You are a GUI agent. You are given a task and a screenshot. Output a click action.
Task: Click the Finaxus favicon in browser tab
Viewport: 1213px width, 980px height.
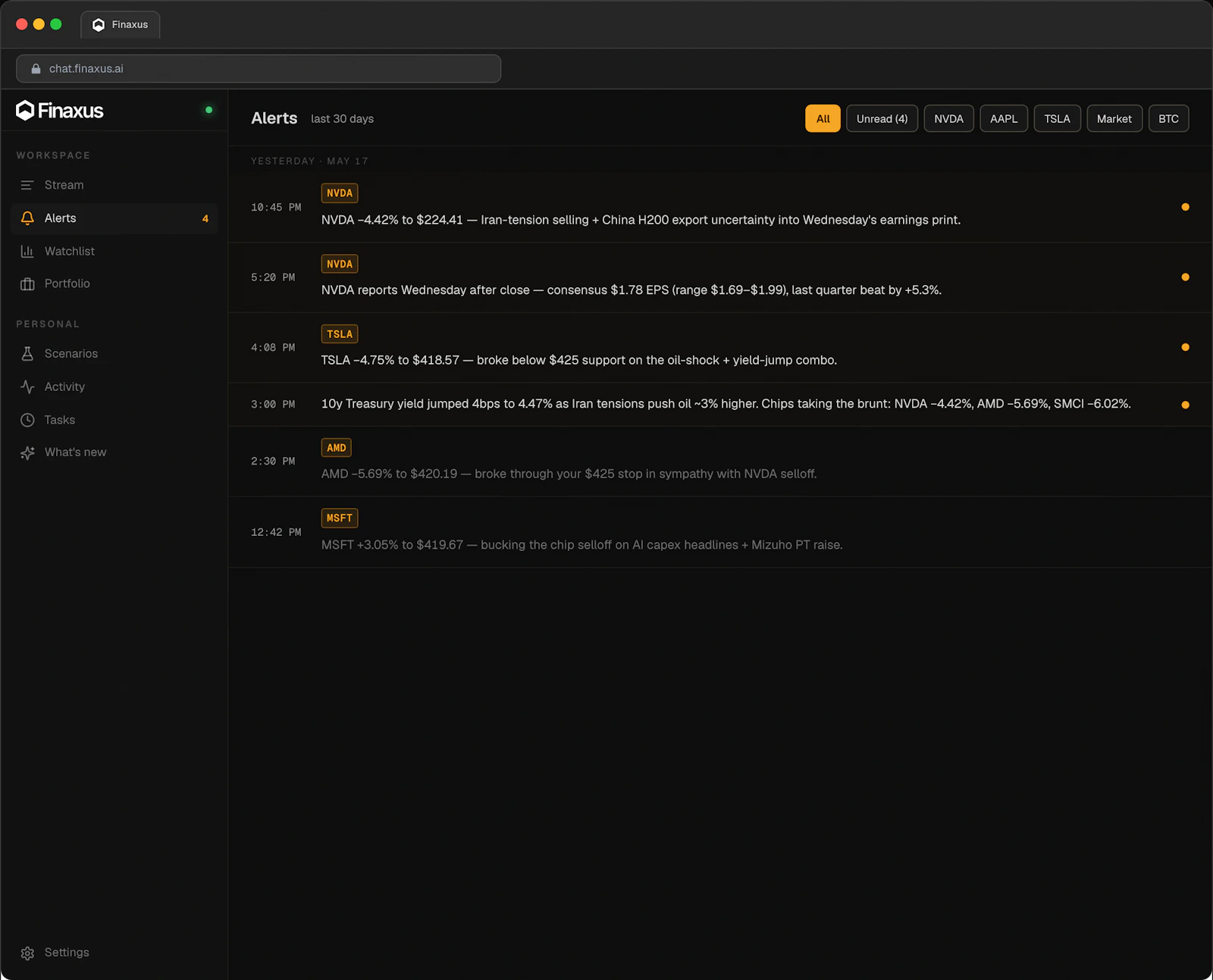pos(99,25)
